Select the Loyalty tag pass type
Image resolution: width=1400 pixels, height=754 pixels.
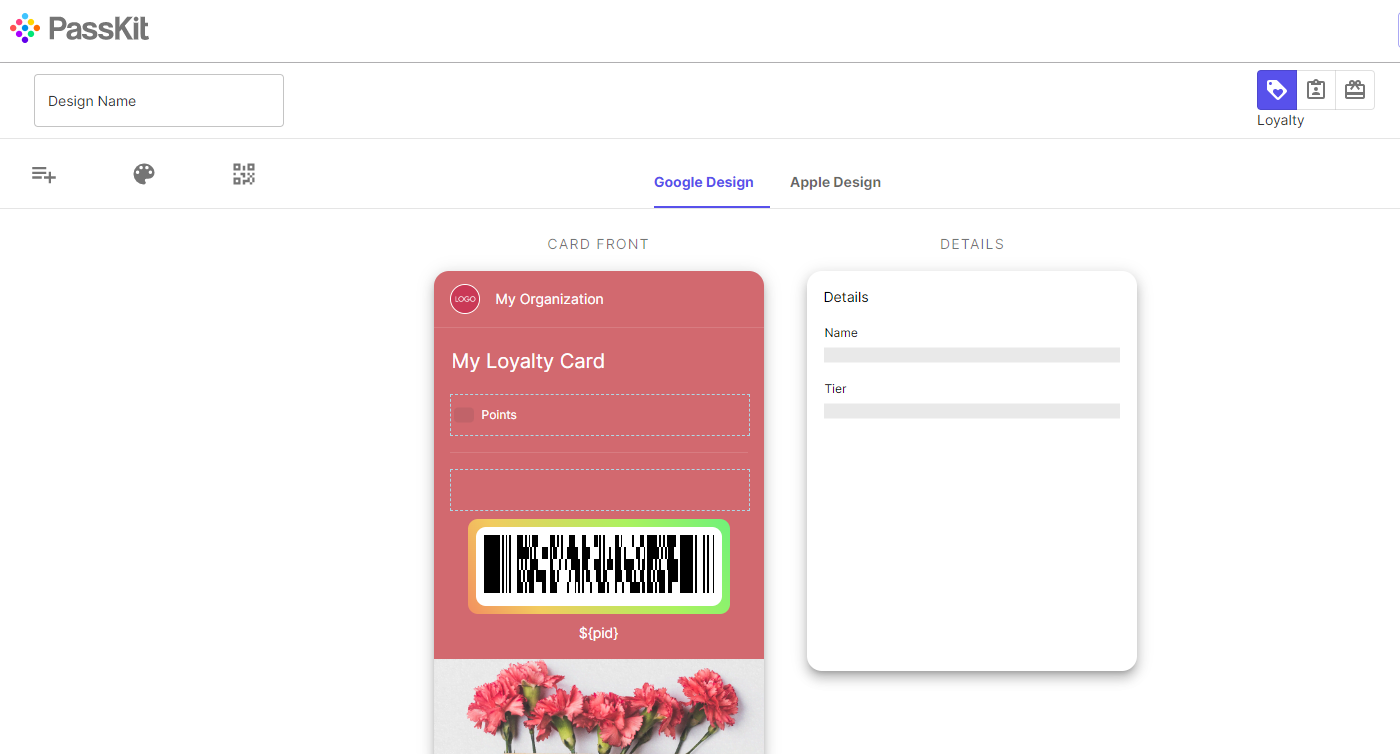tap(1277, 90)
